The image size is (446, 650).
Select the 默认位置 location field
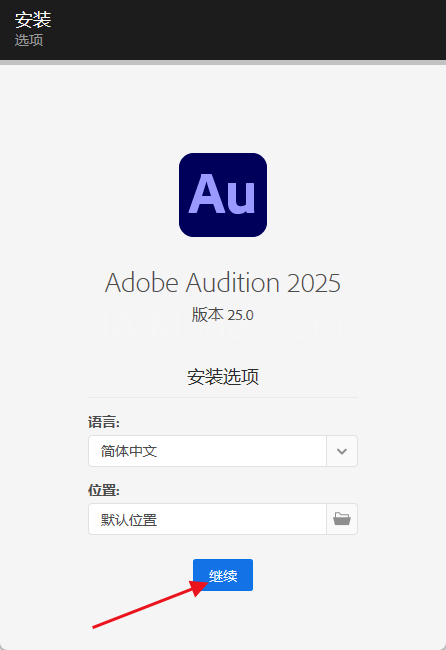(207, 519)
